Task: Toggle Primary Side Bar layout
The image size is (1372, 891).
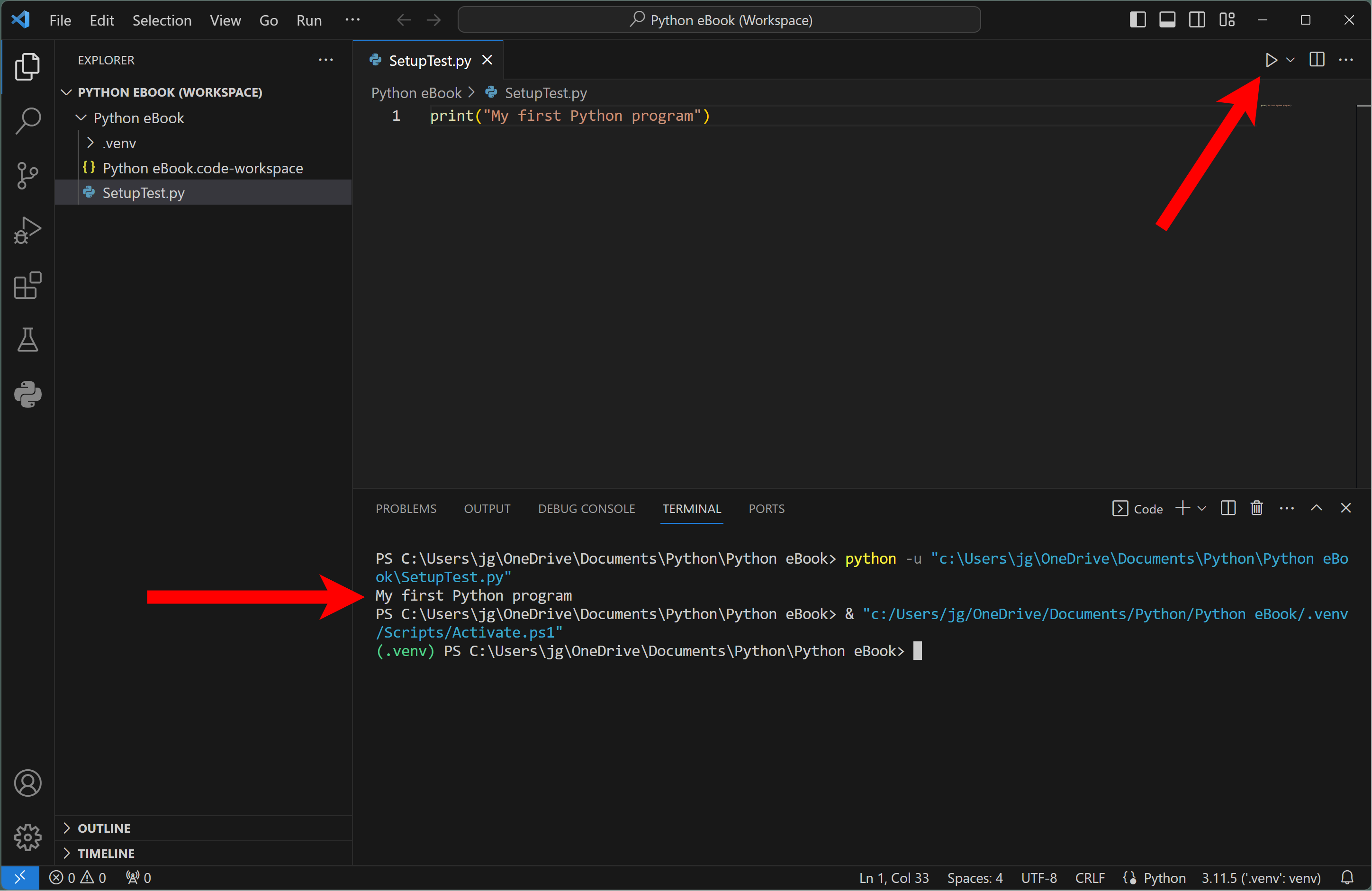Action: pos(1137,19)
